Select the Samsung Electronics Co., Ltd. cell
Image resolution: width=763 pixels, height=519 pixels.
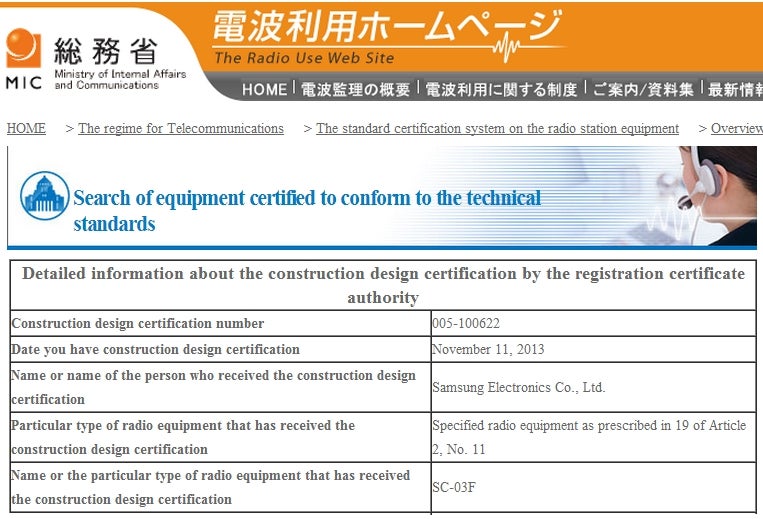[593, 387]
